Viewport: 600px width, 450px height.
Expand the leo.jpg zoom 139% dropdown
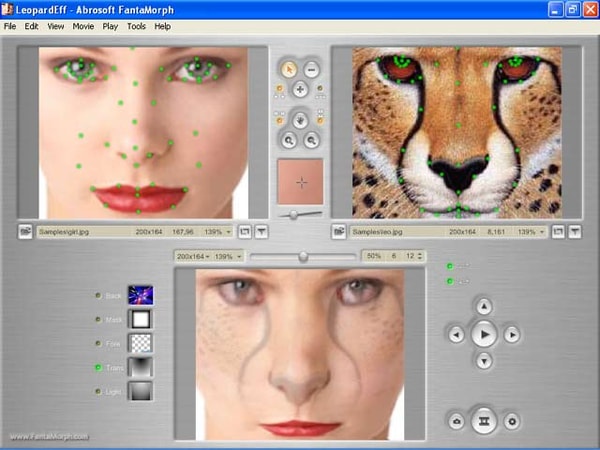tap(542, 232)
